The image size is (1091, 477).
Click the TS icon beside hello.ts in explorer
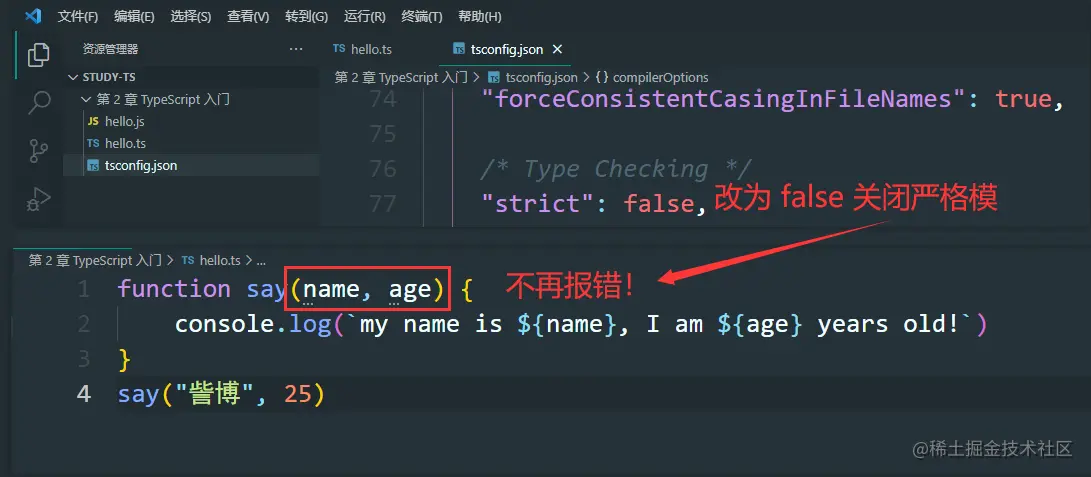pos(93,143)
